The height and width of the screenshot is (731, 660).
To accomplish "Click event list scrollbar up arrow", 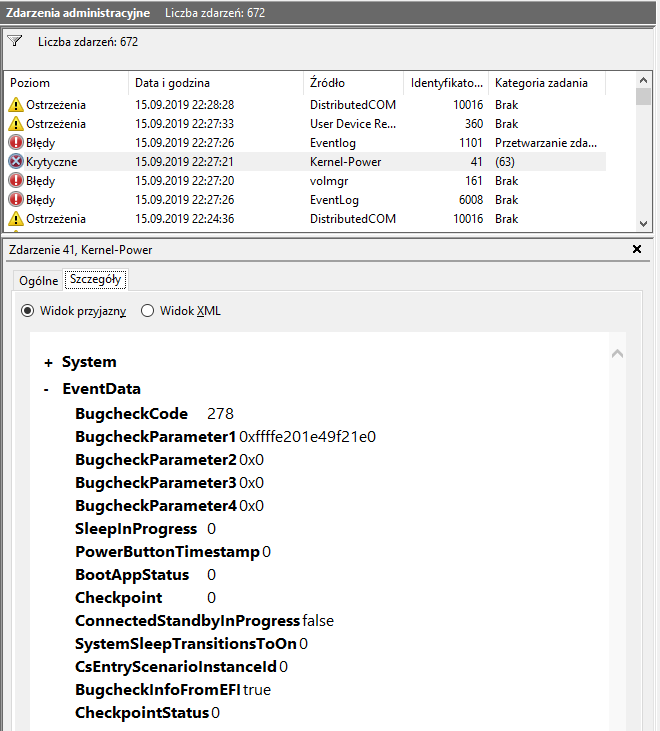I will coord(644,80).
